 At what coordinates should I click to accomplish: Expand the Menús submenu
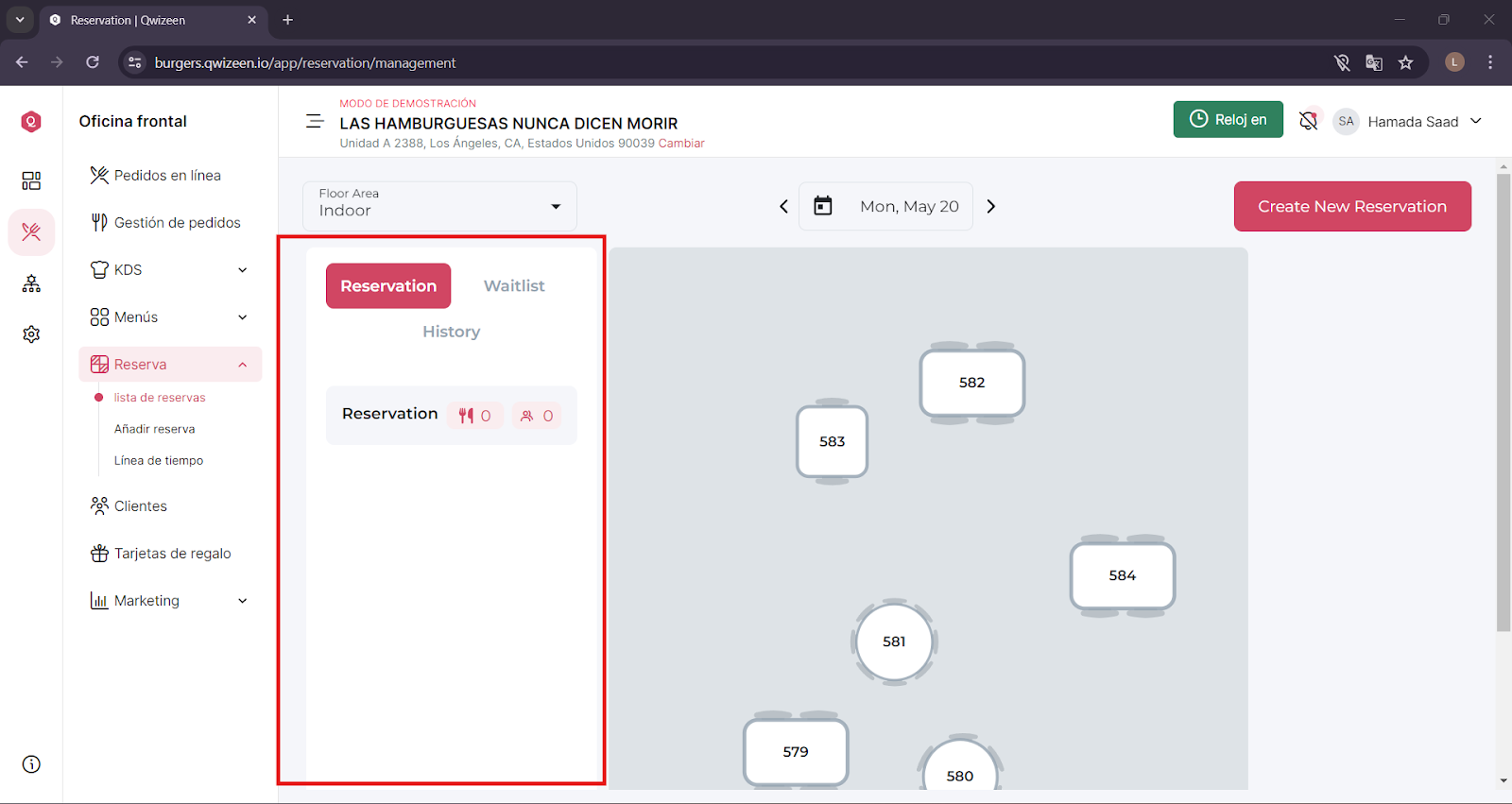coord(170,317)
